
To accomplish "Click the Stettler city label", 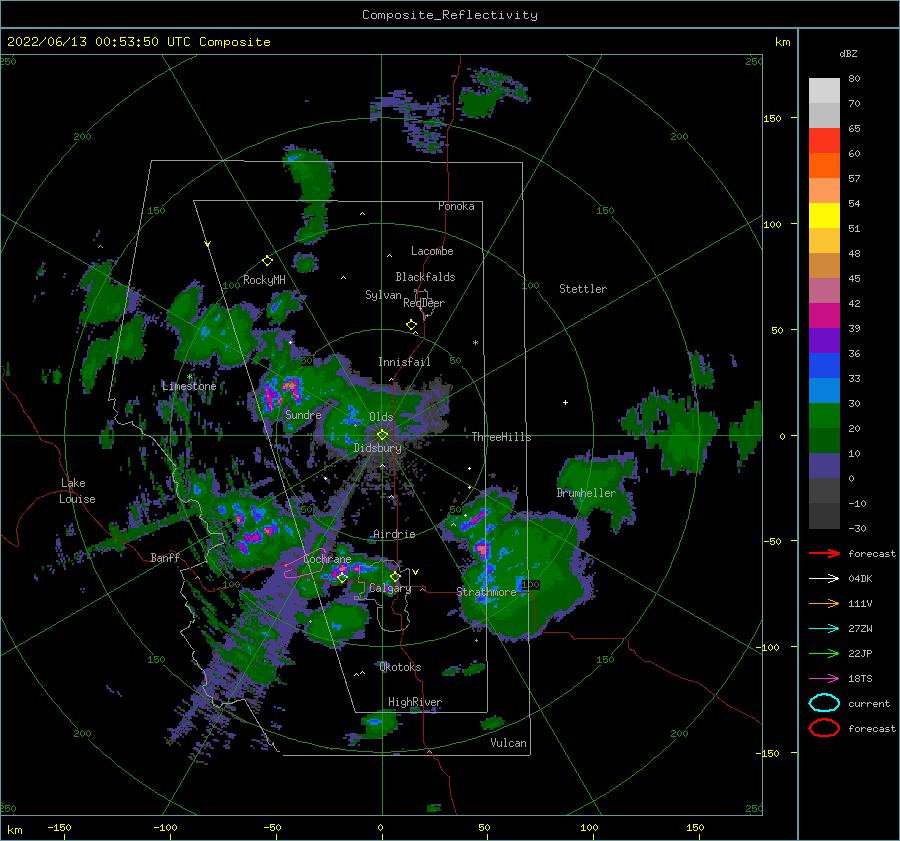I will pyautogui.click(x=583, y=289).
